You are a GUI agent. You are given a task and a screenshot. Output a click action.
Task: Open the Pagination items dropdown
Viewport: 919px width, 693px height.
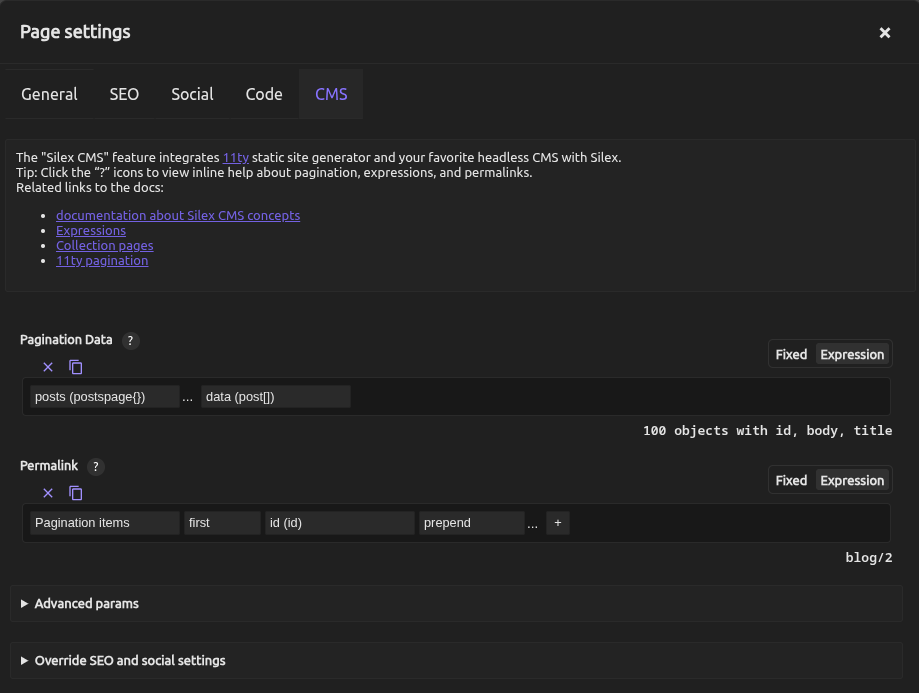pos(105,523)
